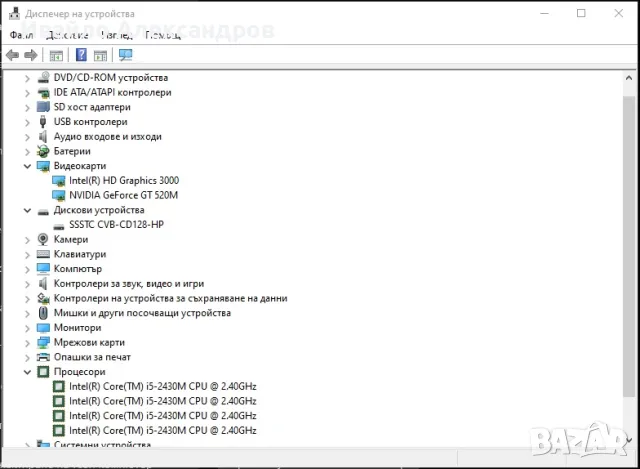Click the Камери camera icon in the tree
Screen dimensions: 640x469
pyautogui.click(x=43, y=240)
